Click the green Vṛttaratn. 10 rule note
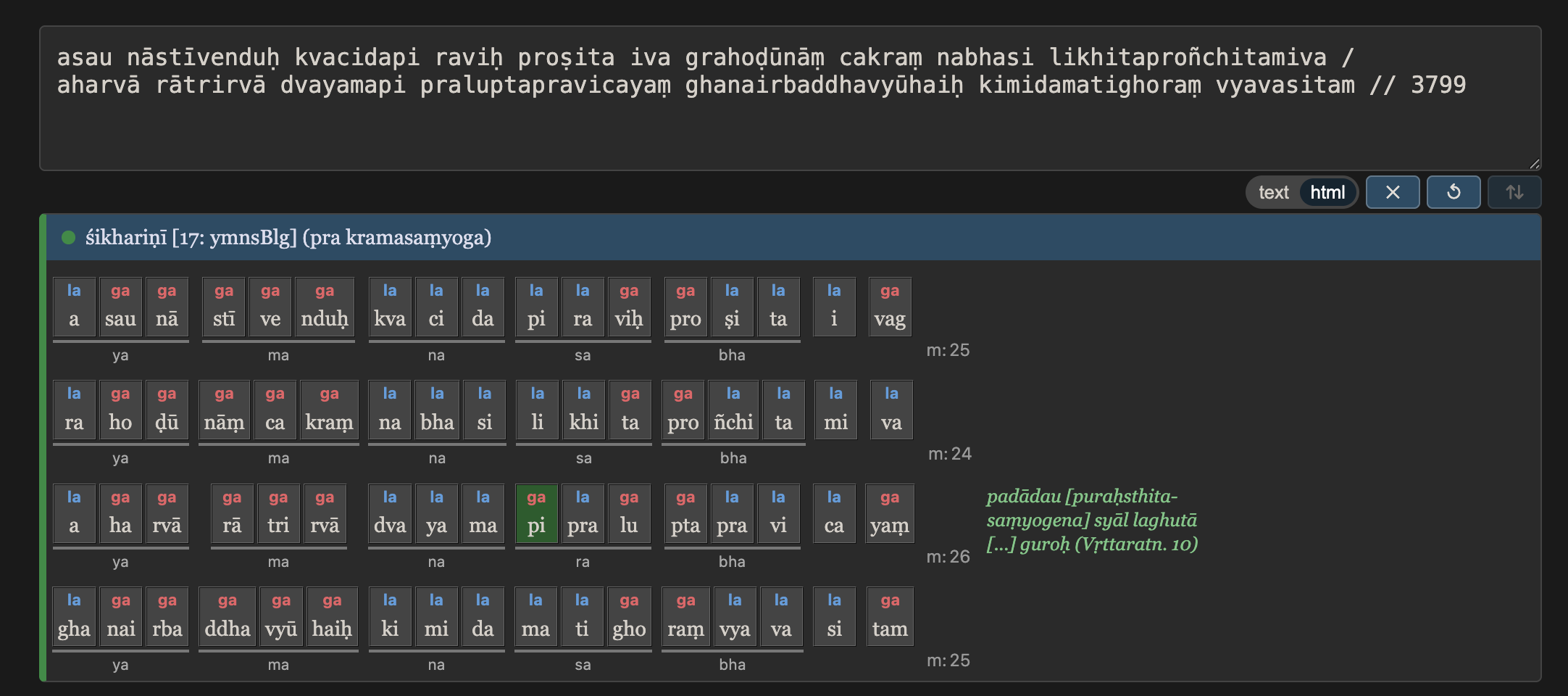 1091,521
